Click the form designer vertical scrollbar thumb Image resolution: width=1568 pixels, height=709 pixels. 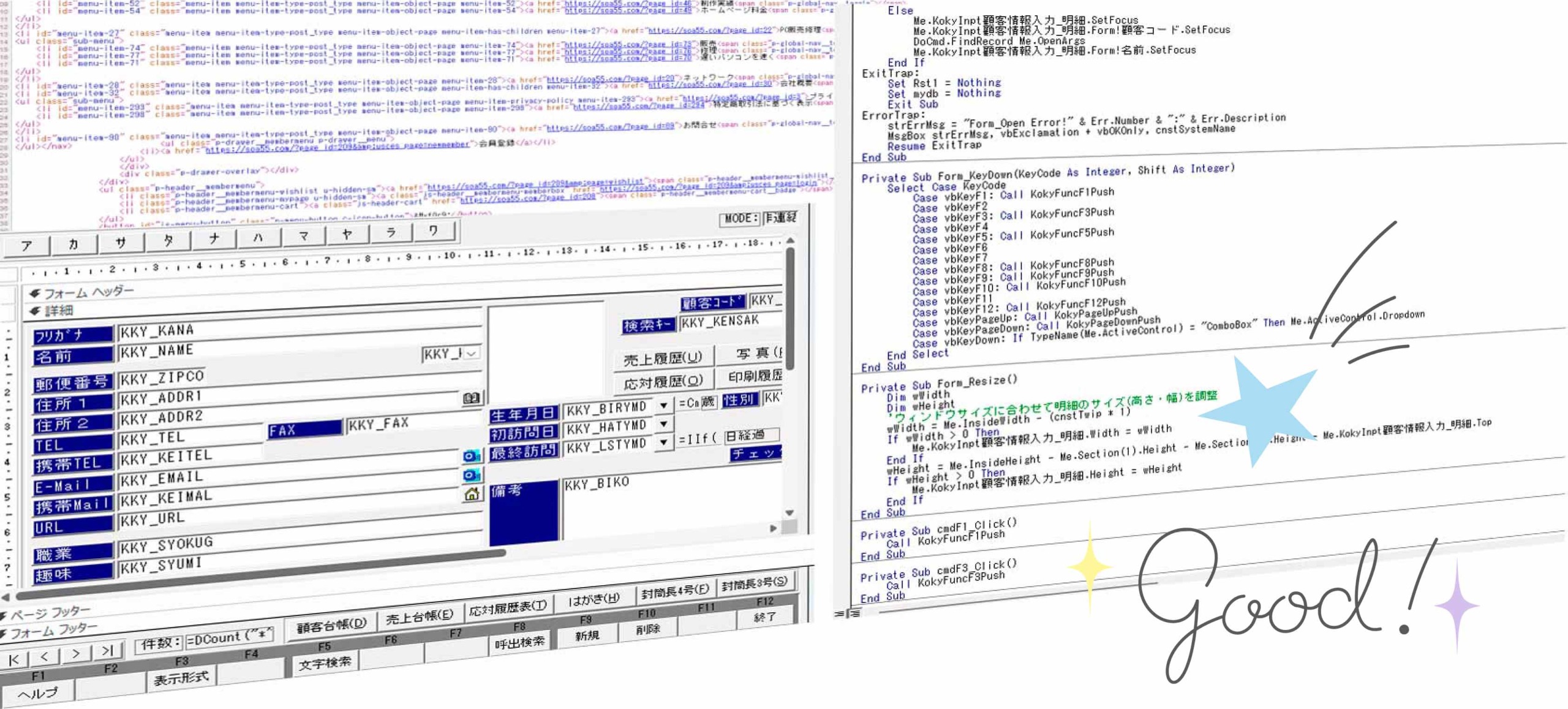791,308
